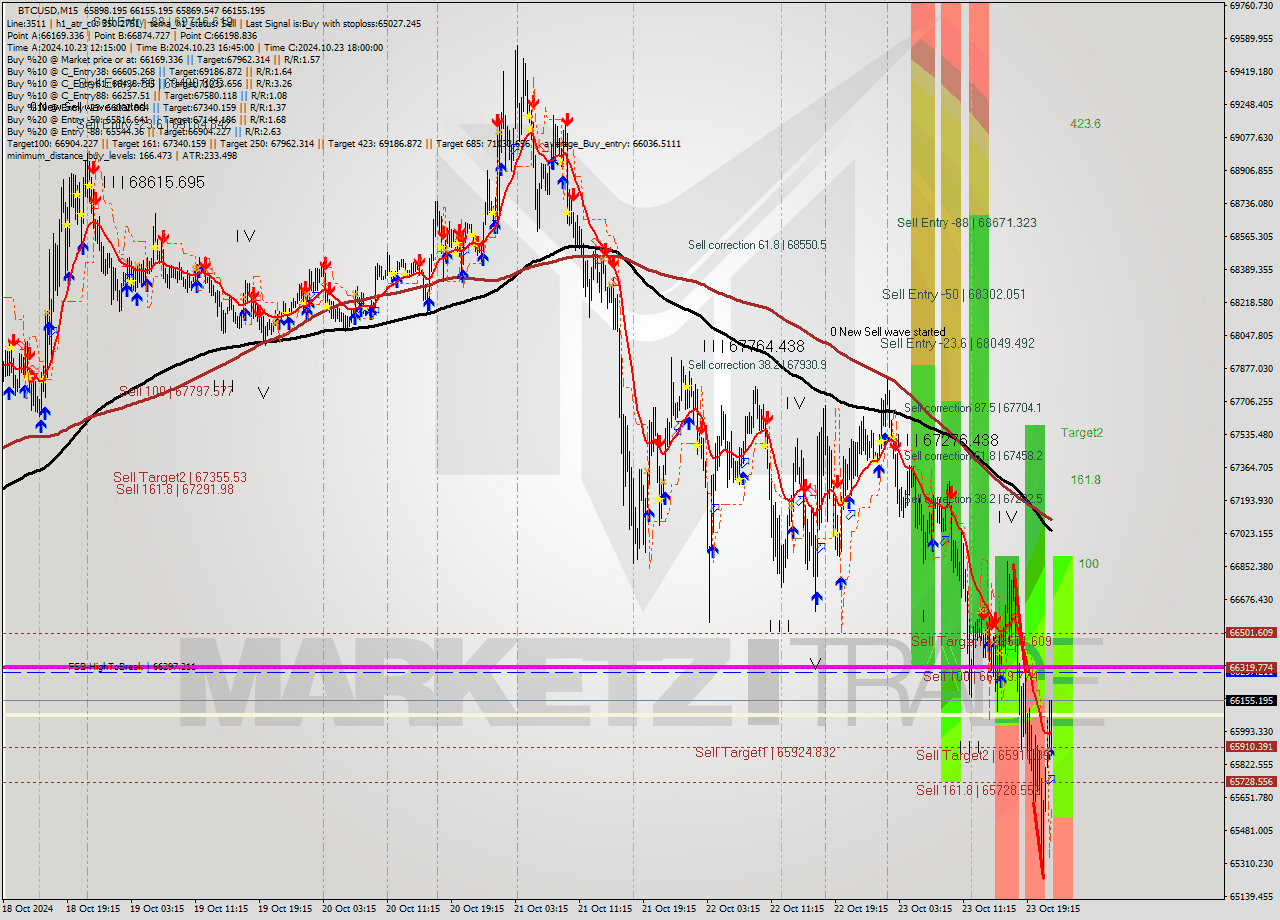
Task: Click the 'I I I 67764.438' wave label
Action: pyautogui.click(x=752, y=346)
